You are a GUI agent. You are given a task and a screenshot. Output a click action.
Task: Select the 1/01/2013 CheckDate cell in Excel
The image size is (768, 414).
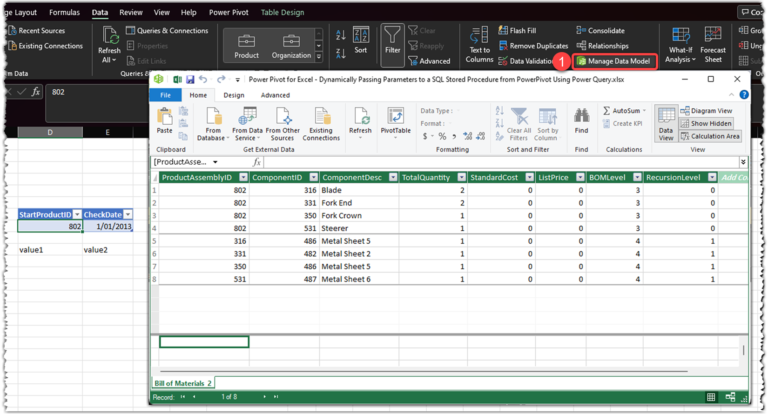tap(108, 226)
